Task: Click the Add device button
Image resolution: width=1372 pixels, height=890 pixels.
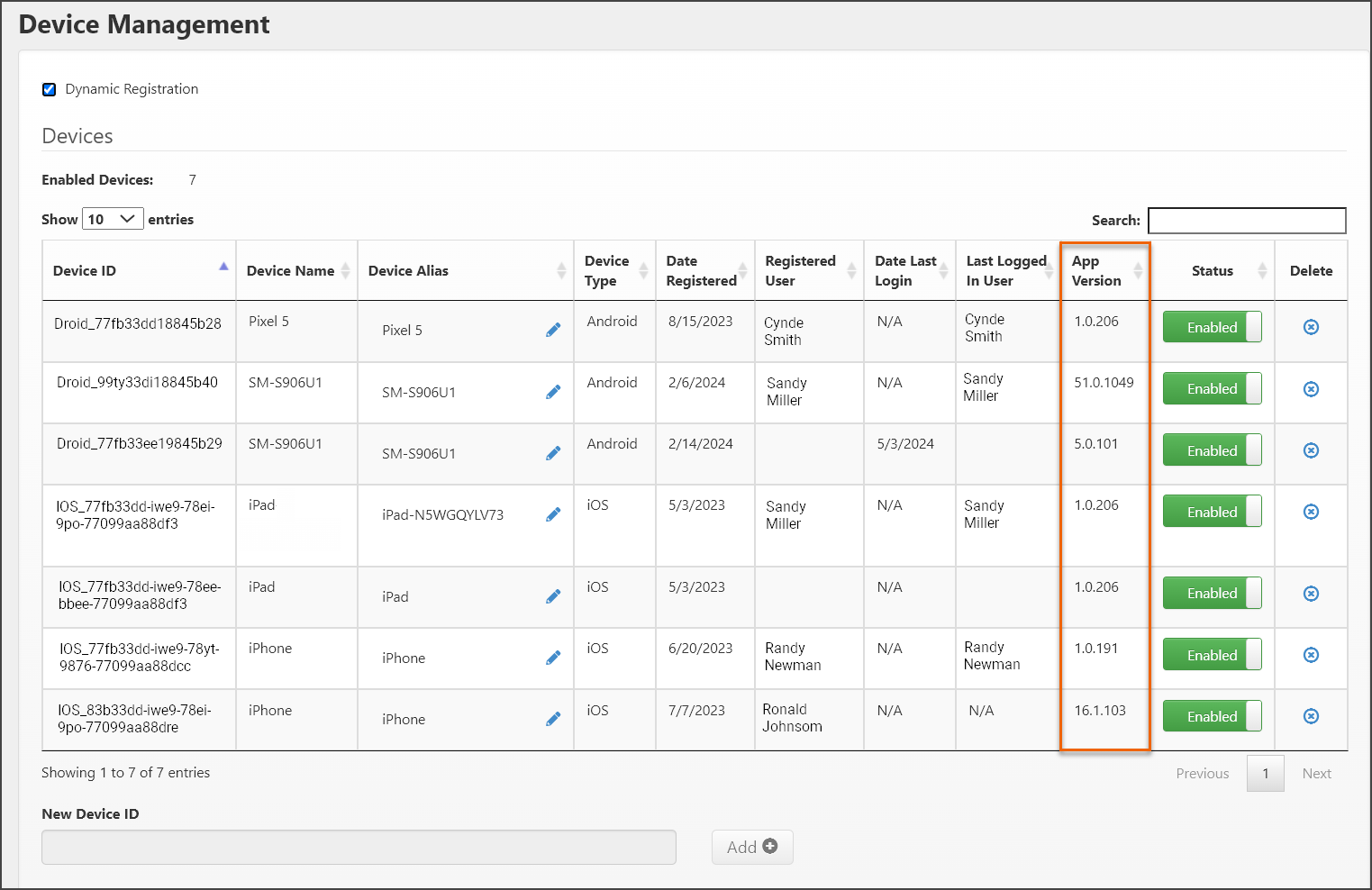Action: point(751,847)
